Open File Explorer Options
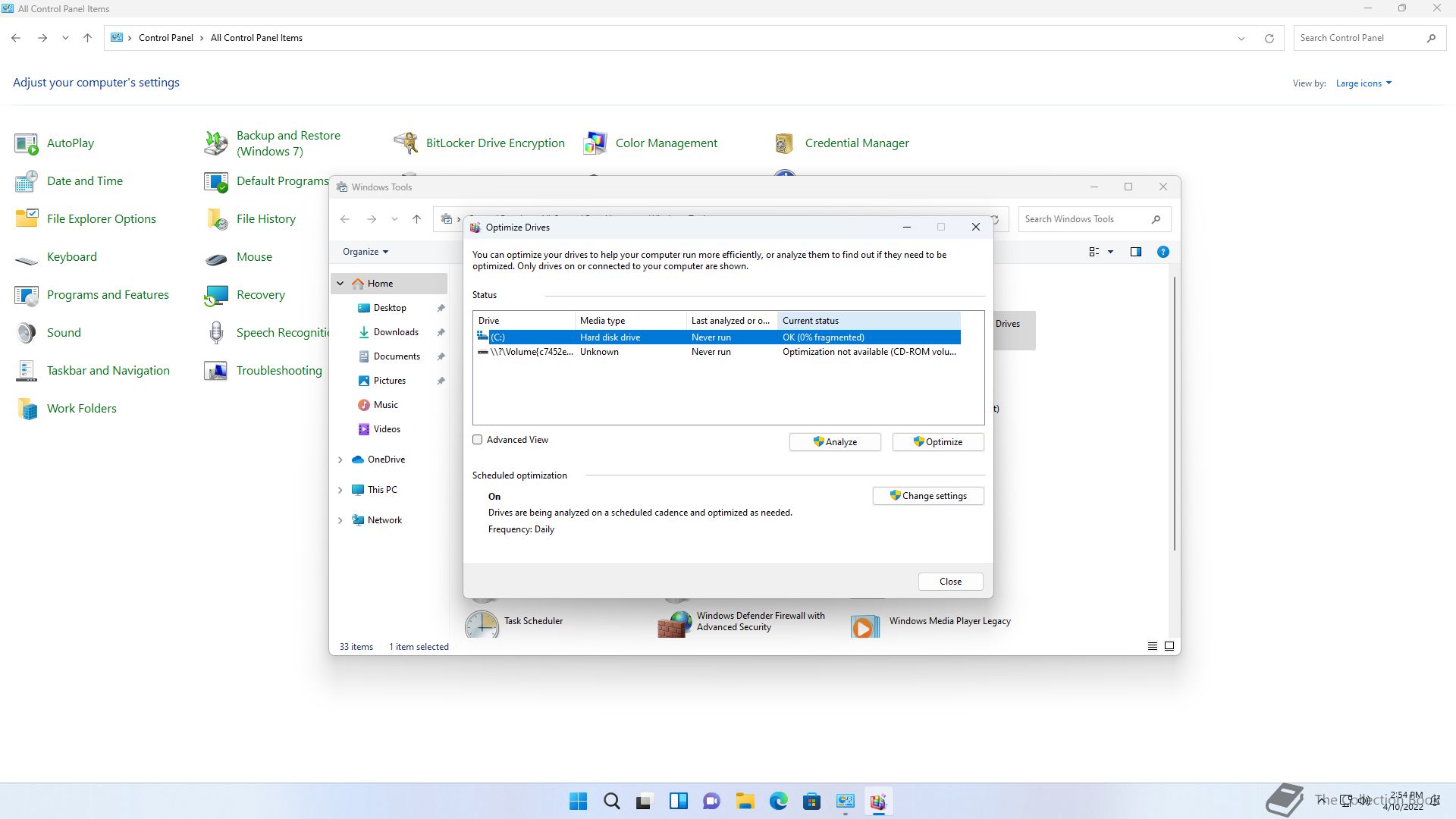1456x819 pixels. click(x=86, y=219)
